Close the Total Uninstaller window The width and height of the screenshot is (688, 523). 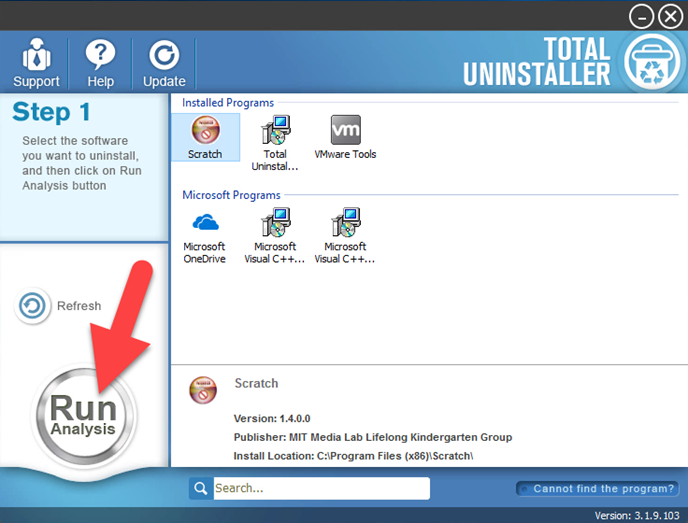671,17
